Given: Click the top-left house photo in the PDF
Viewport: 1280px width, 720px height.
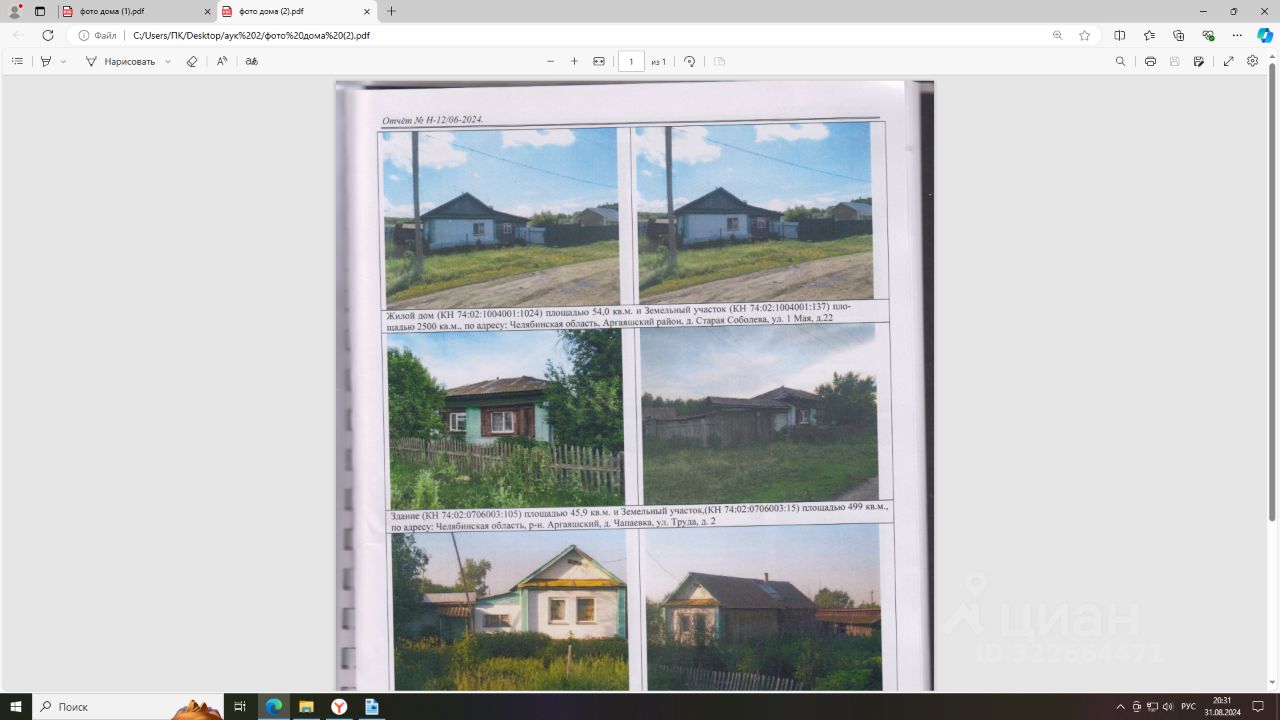Looking at the screenshot, I should tap(501, 216).
